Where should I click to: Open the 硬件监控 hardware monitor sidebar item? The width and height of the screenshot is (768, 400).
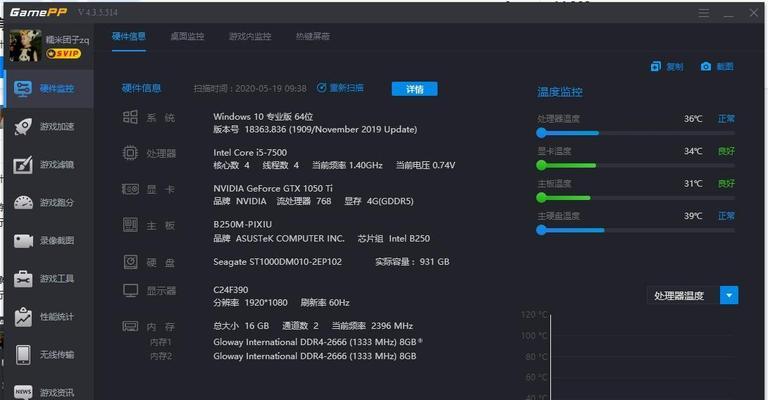(49, 89)
